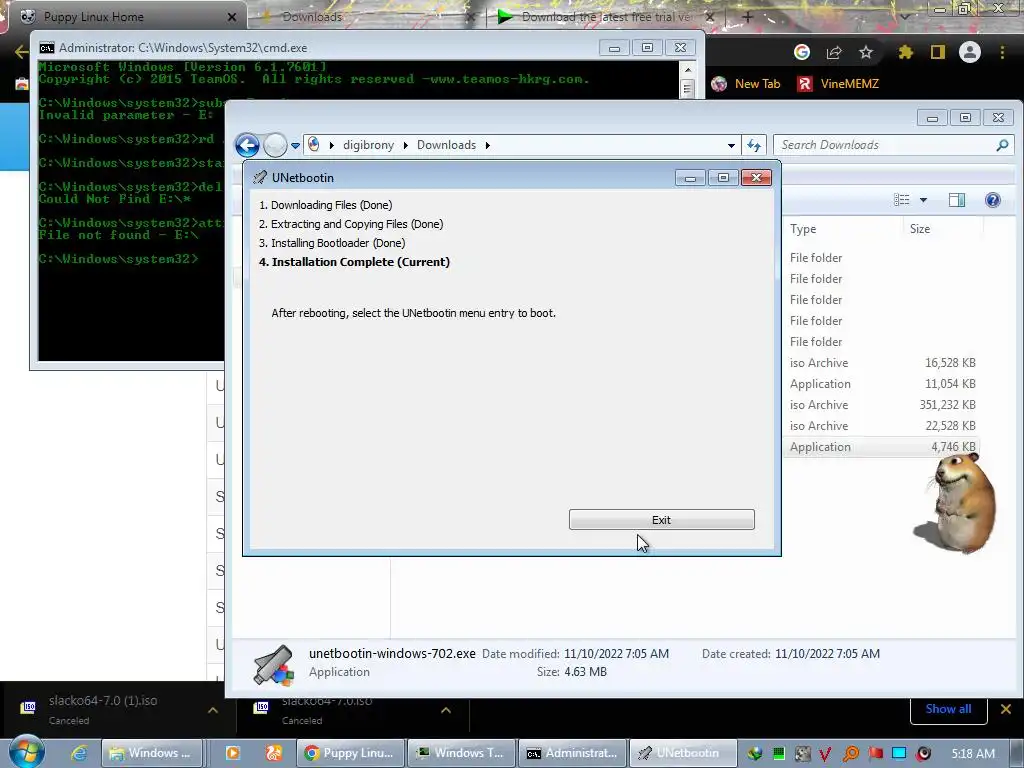The image size is (1024, 768).
Task: Click the Downloads breadcrumb in address bar
Action: pyautogui.click(x=446, y=145)
